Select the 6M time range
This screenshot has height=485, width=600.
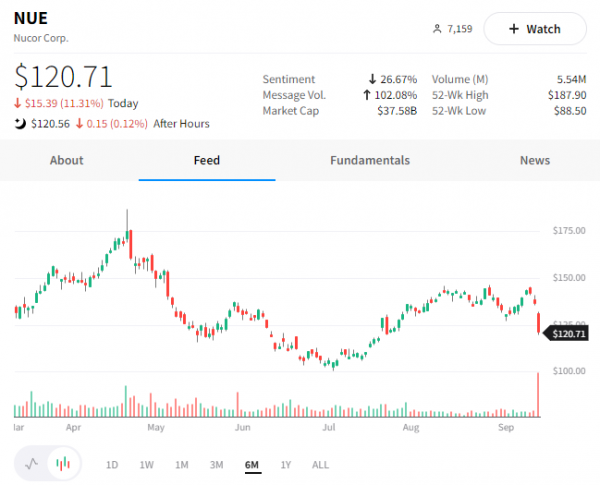252,465
